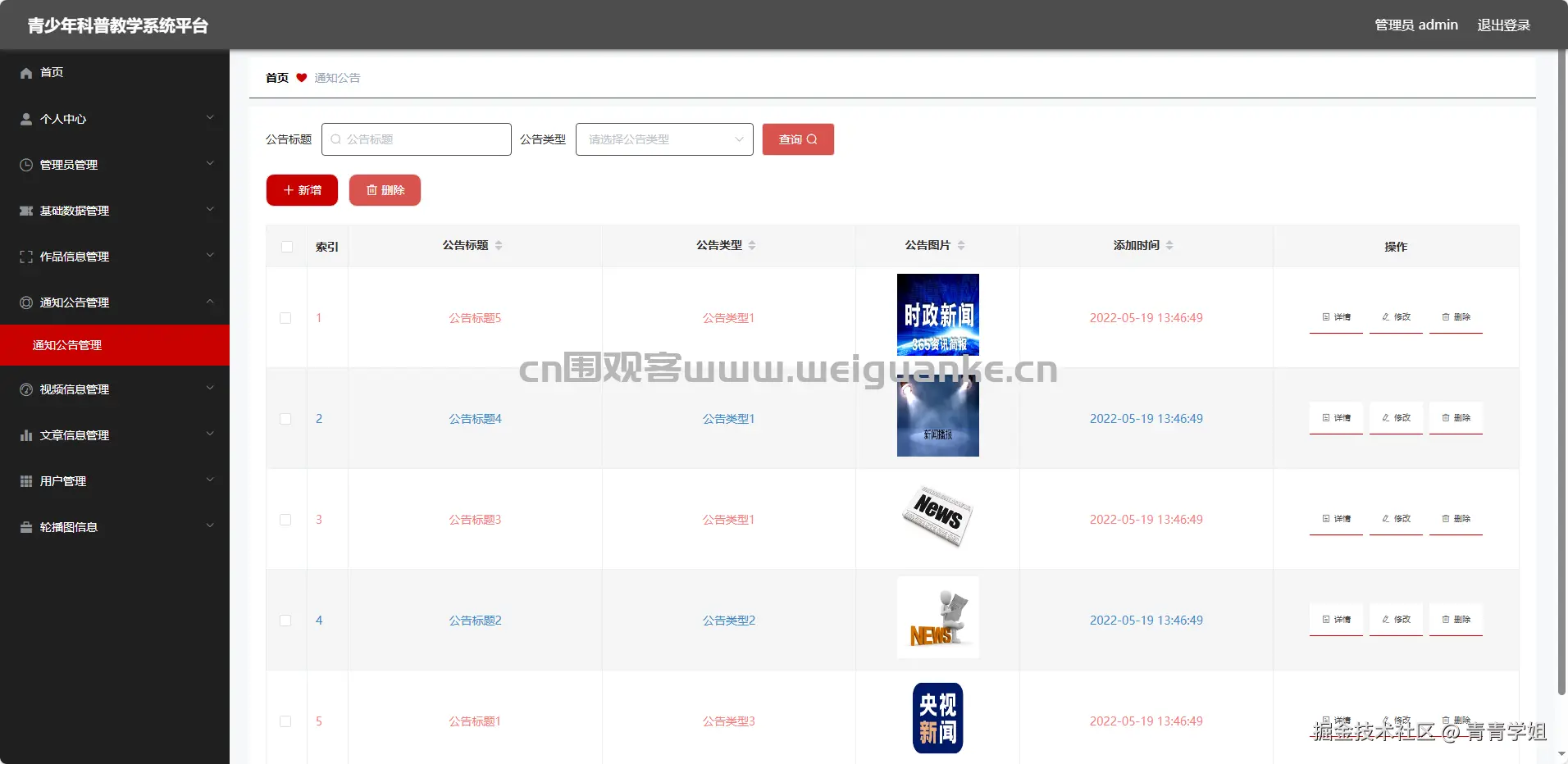The image size is (1568, 764).
Task: Click the grid icon for 用户管理
Action: click(x=26, y=481)
